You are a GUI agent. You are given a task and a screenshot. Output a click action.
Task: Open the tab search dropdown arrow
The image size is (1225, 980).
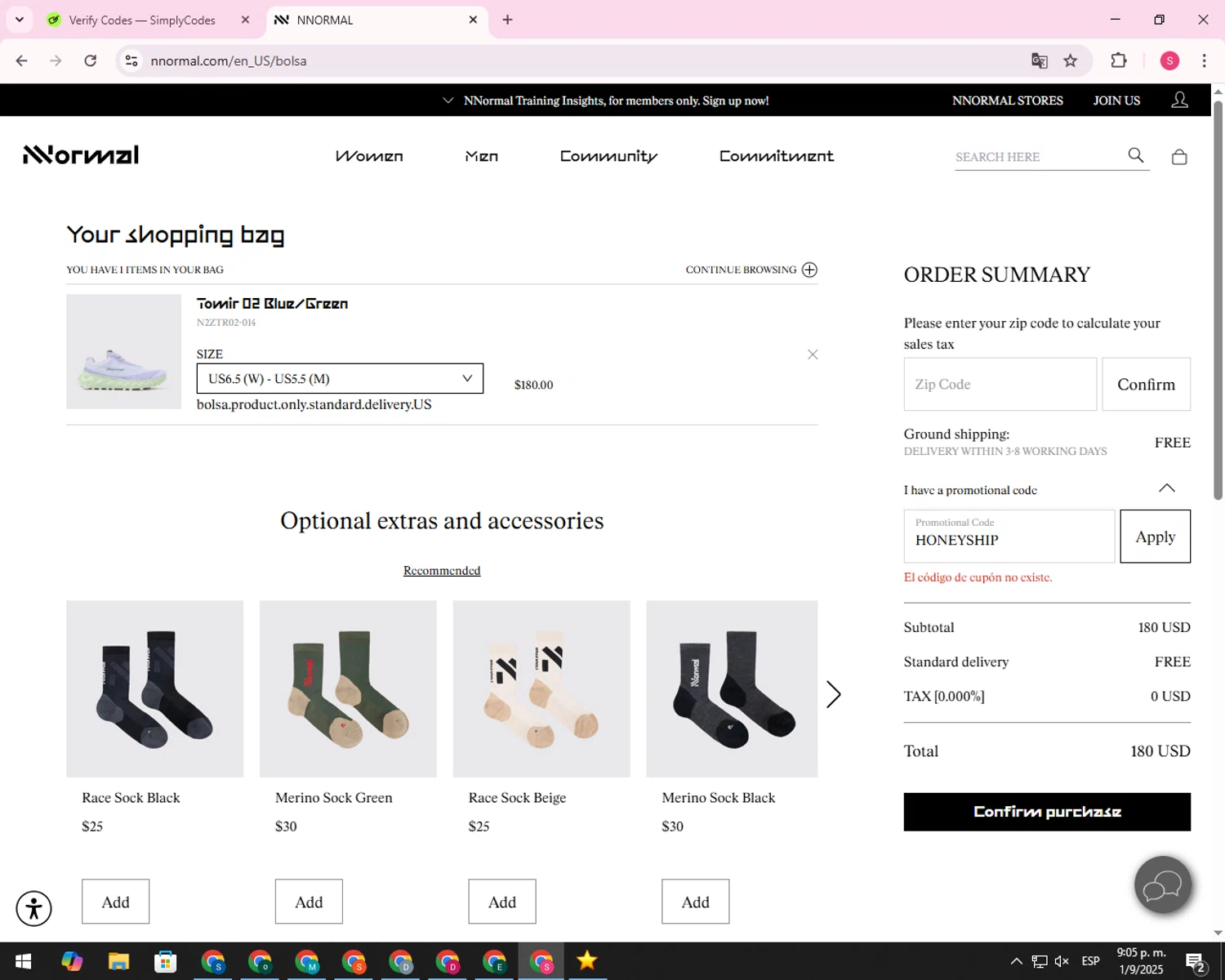click(20, 20)
